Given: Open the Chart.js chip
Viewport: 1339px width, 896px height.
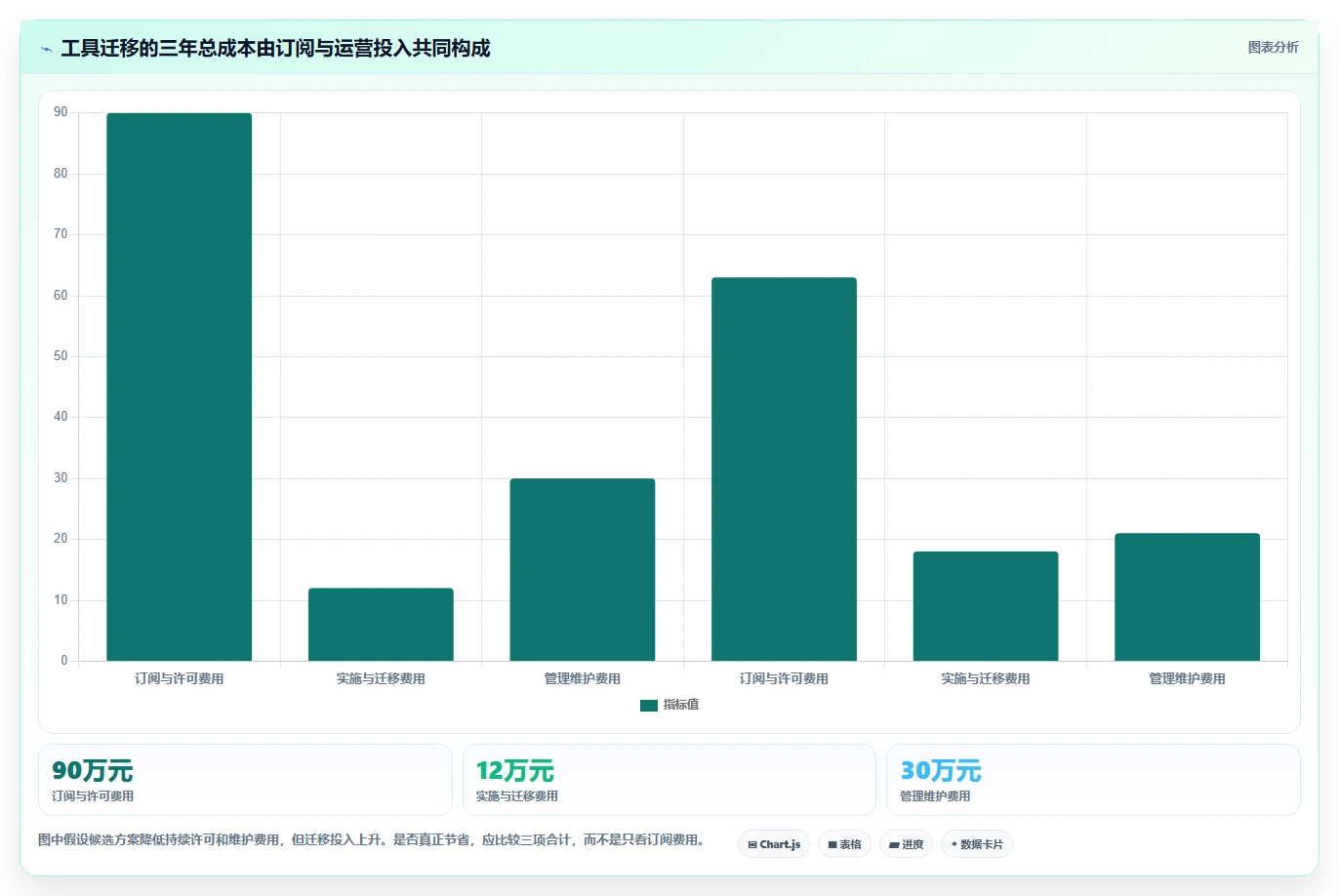Looking at the screenshot, I should [x=774, y=844].
